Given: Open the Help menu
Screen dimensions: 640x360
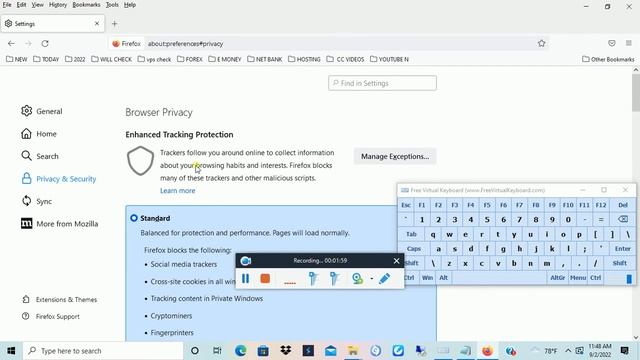Looking at the screenshot, I should pyautogui.click(x=130, y=5).
